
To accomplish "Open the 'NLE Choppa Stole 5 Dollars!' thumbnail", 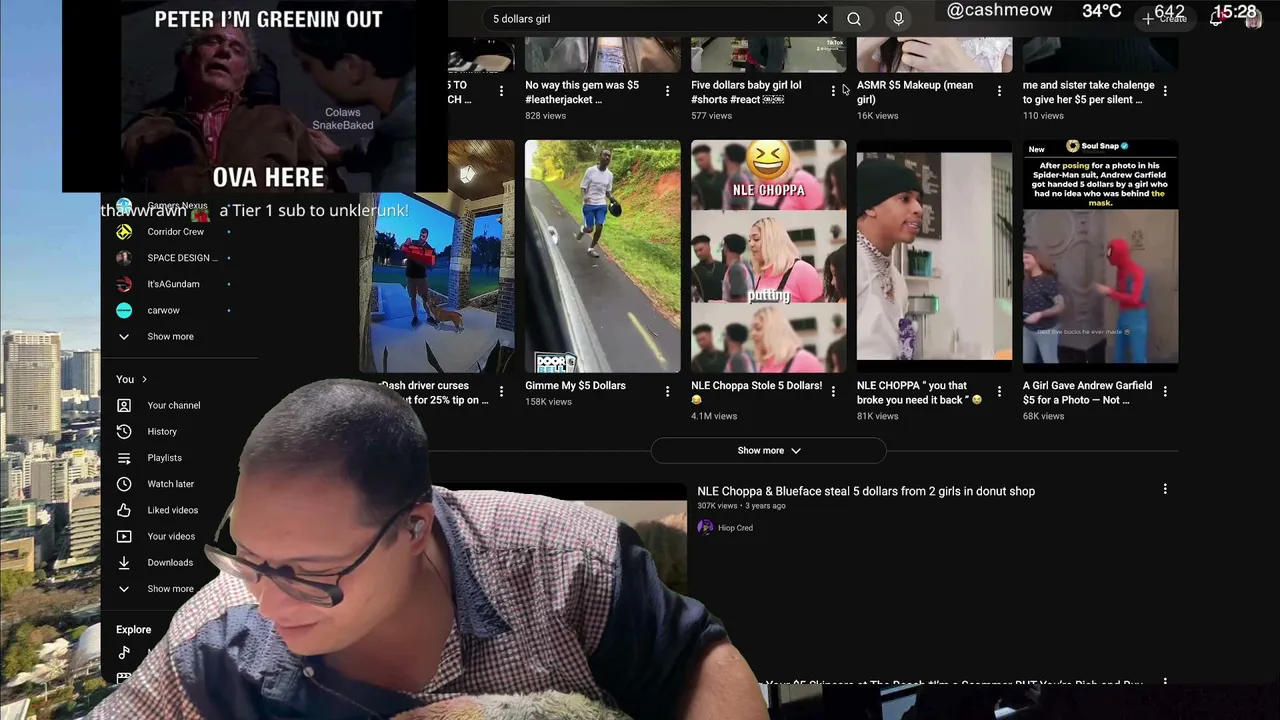I will tap(768, 256).
